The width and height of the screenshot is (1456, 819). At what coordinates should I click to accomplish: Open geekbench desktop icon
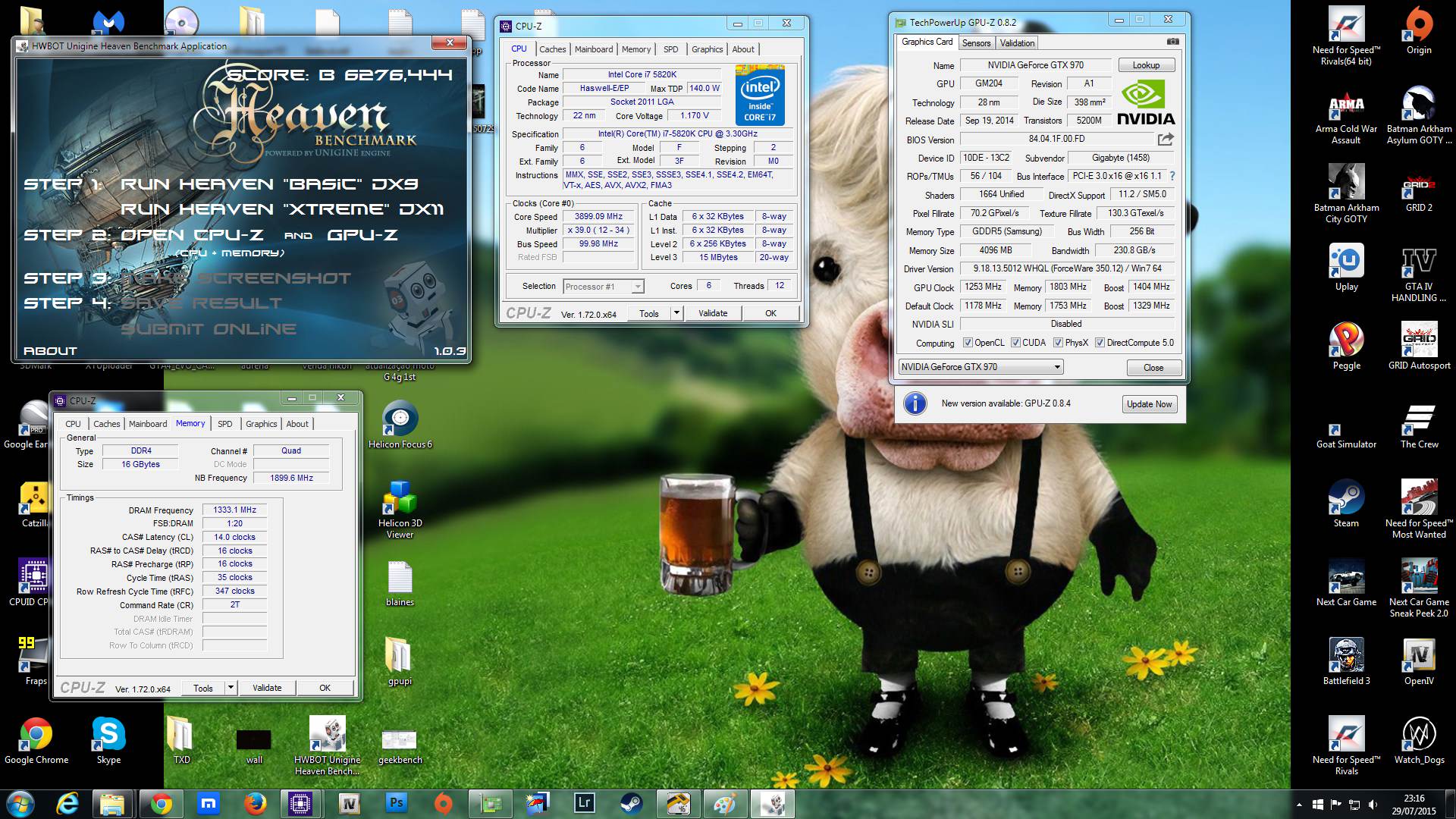tap(400, 745)
